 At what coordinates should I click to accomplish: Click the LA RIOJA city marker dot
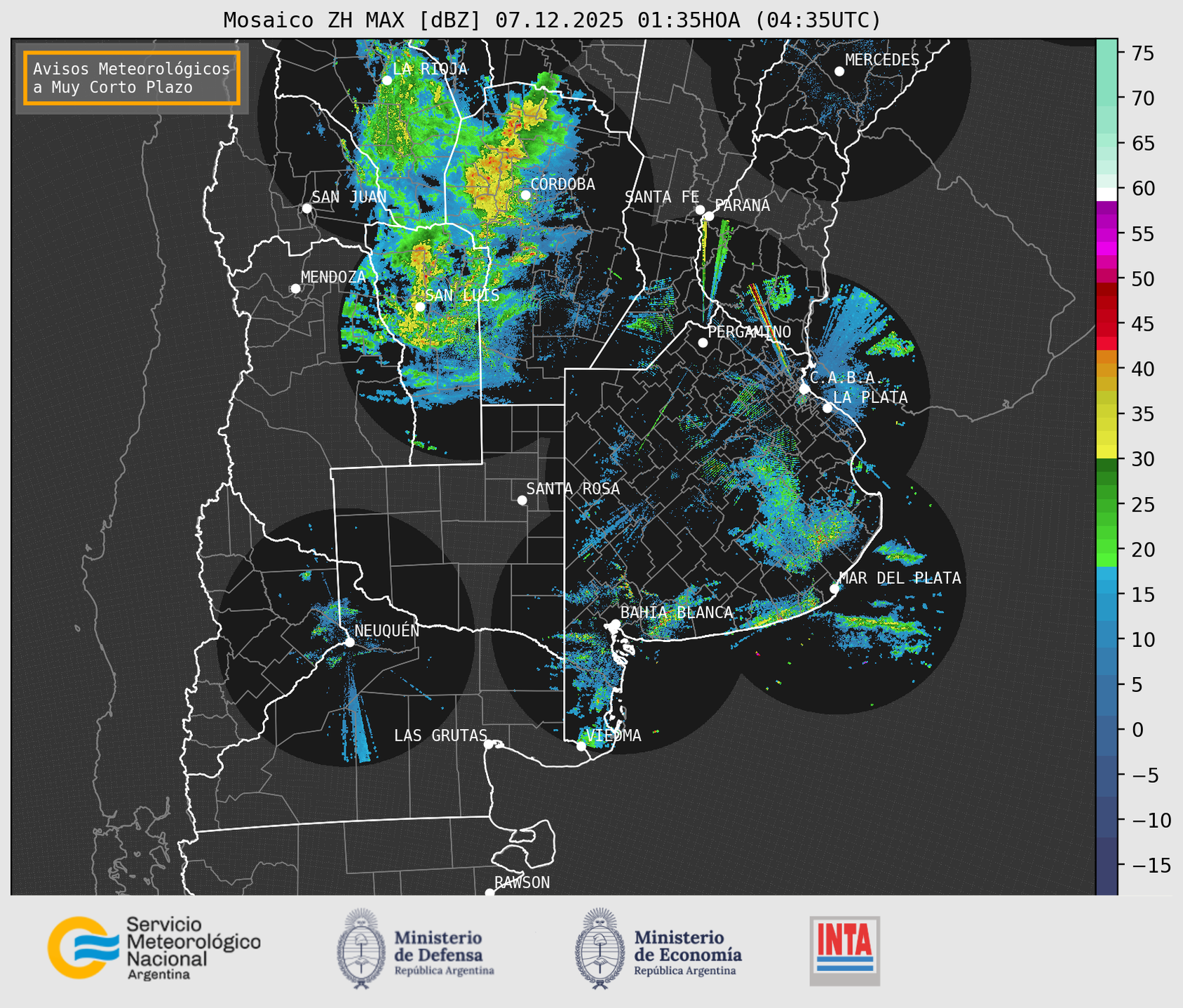tap(386, 81)
